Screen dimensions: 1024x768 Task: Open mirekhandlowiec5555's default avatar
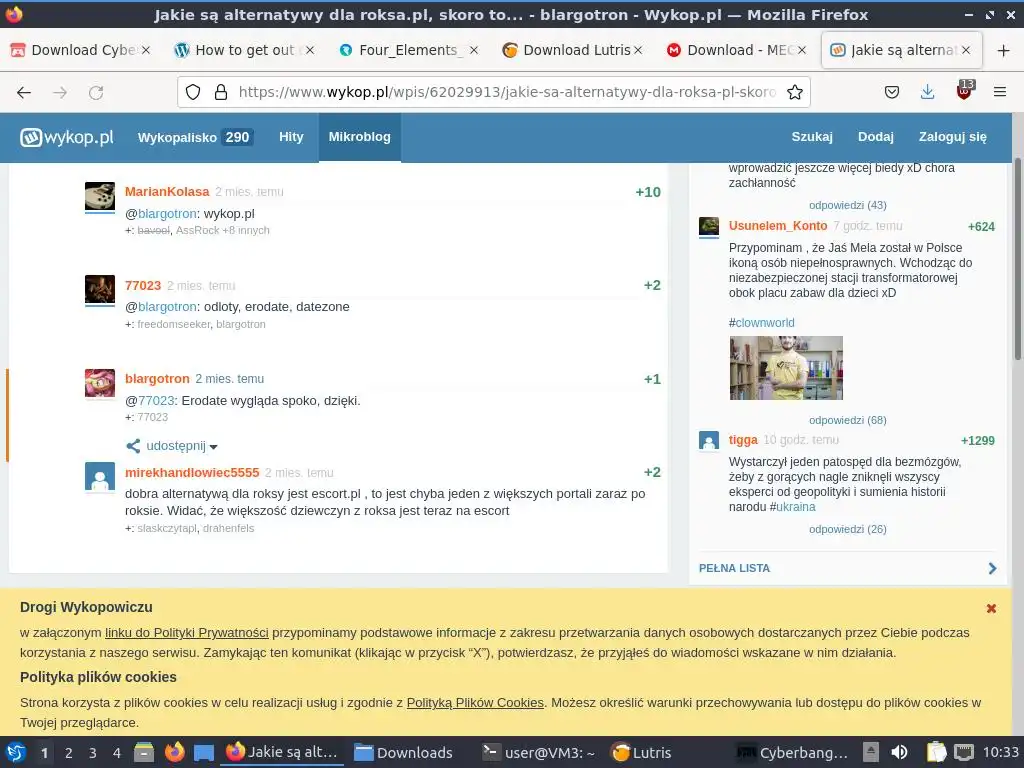point(100,477)
